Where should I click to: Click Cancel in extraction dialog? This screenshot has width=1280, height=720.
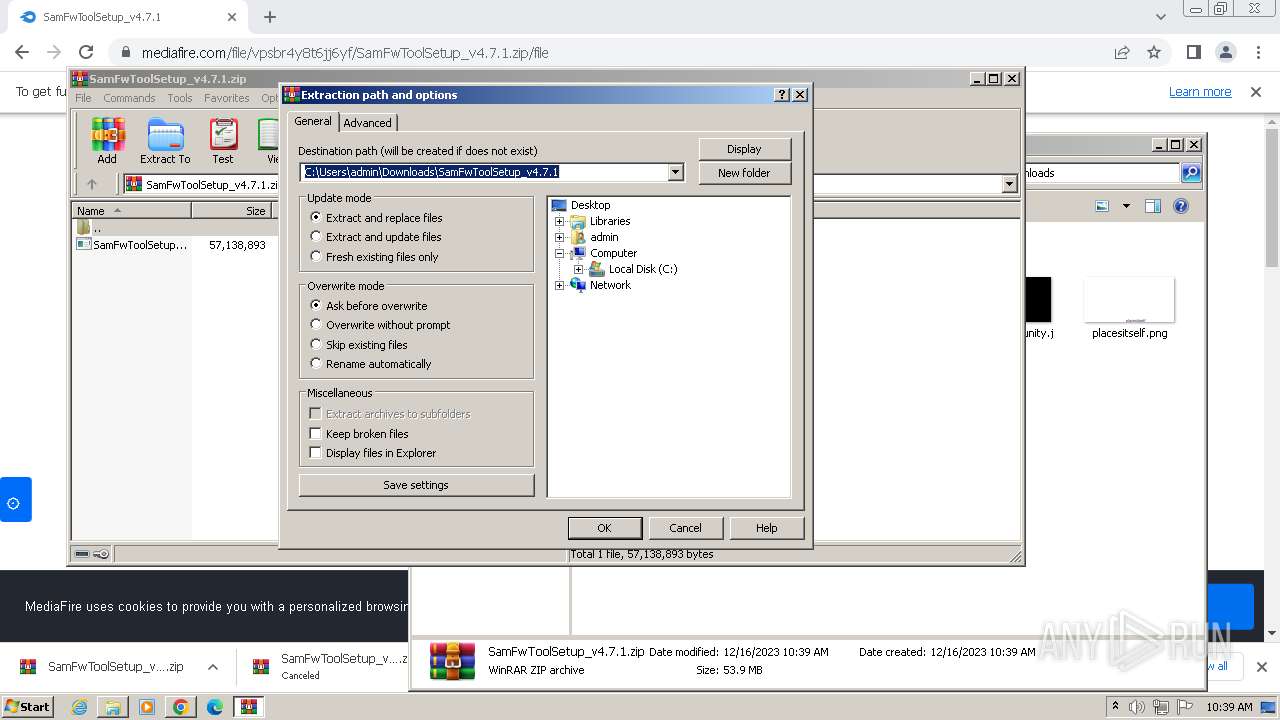(x=685, y=528)
